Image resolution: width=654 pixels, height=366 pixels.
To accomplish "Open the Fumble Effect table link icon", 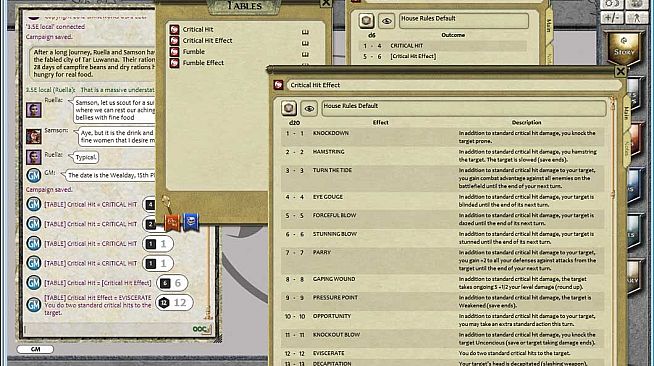I will (174, 63).
